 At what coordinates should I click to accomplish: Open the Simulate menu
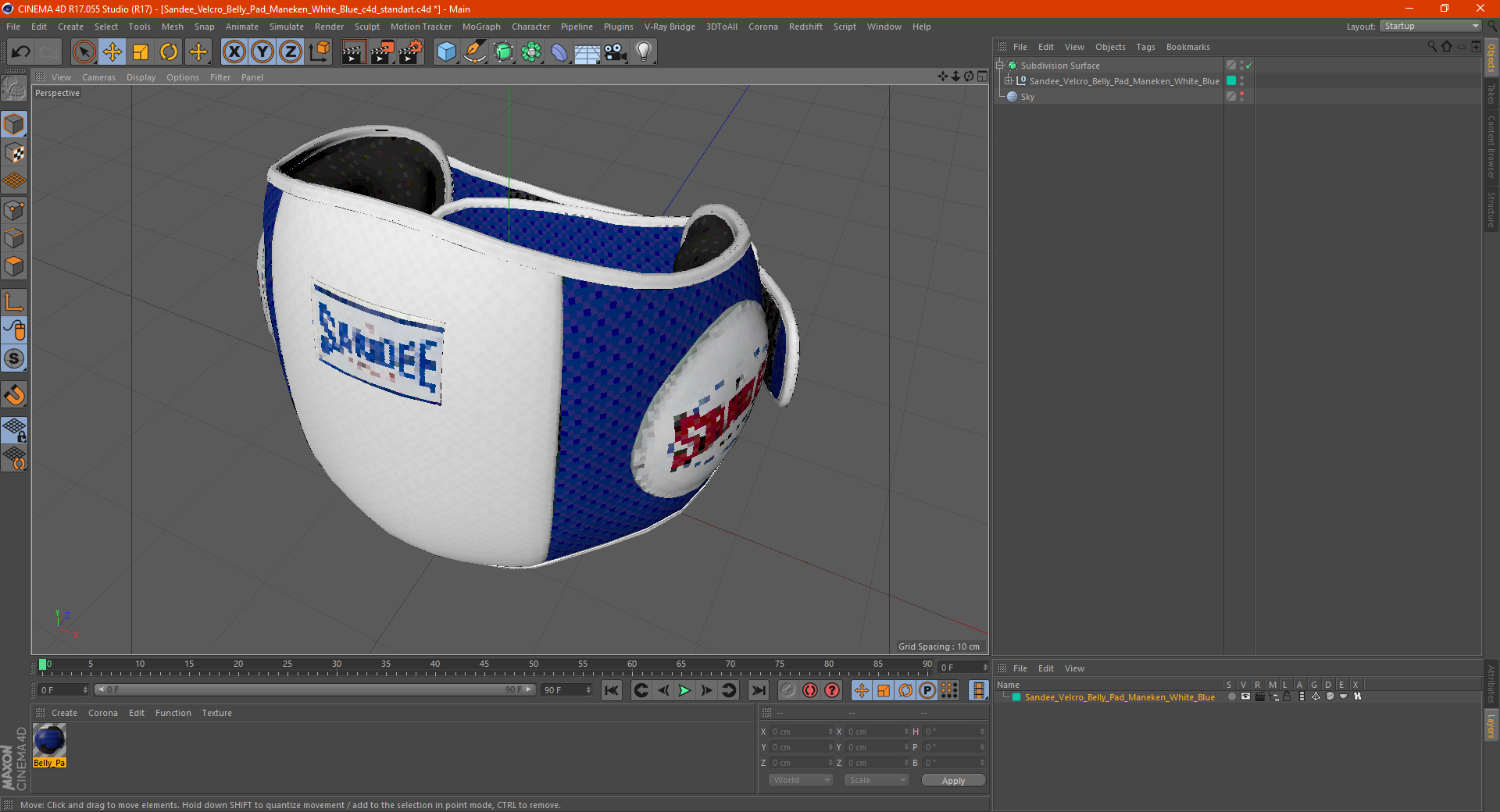(287, 27)
